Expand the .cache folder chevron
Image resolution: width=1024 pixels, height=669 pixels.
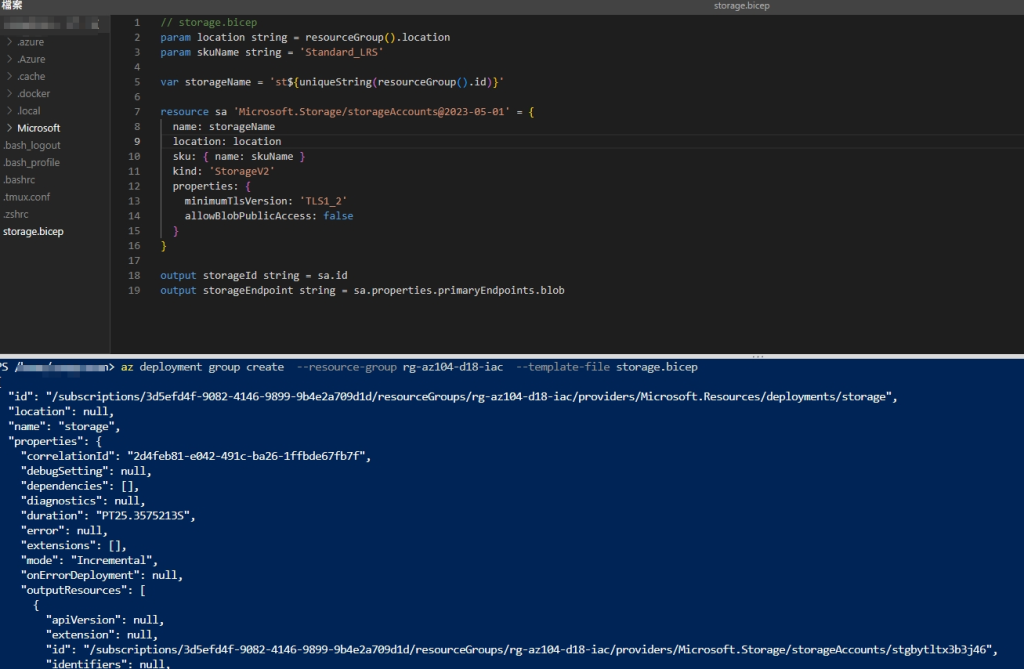[9, 76]
